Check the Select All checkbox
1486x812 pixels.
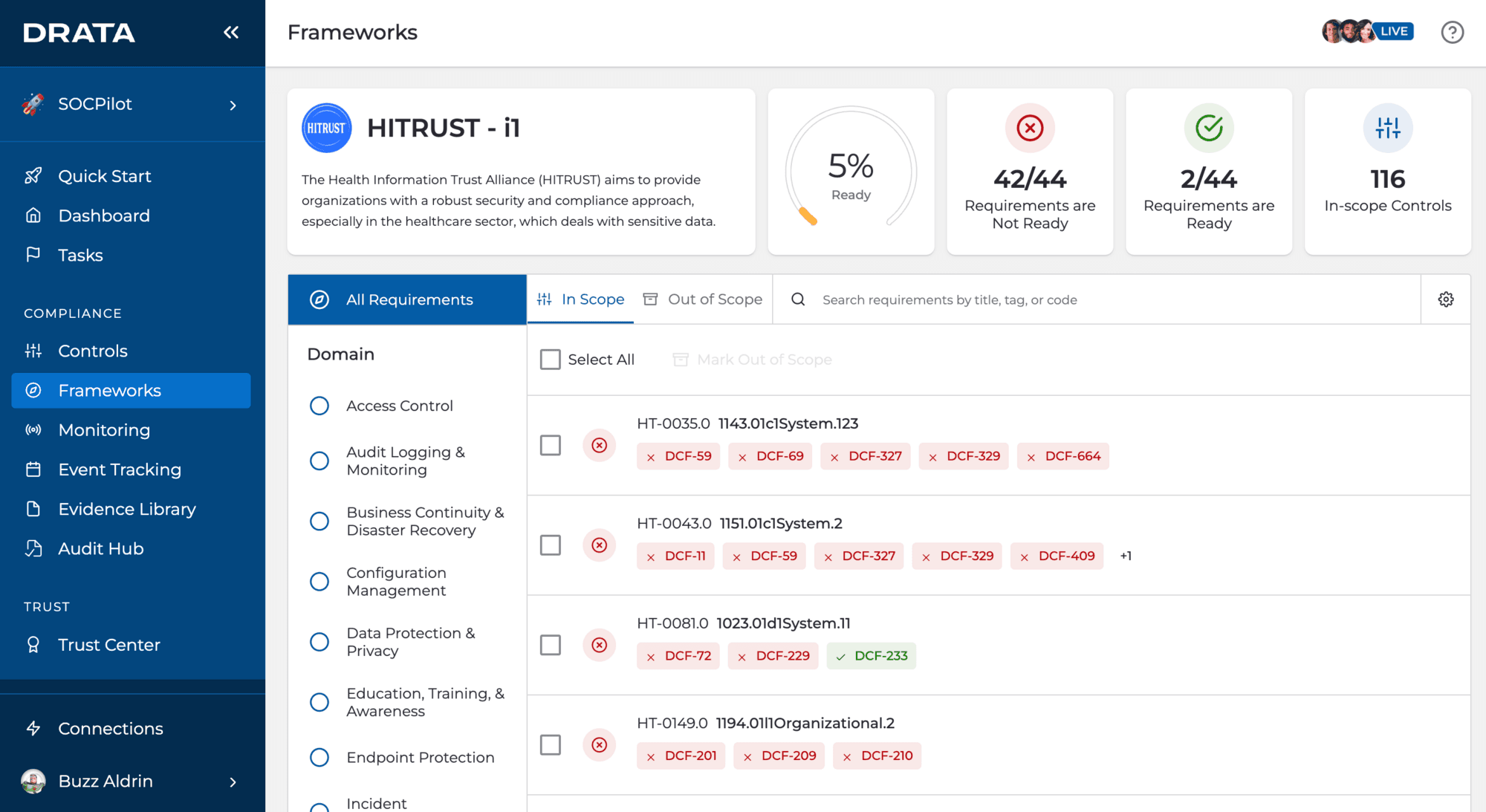click(x=551, y=360)
